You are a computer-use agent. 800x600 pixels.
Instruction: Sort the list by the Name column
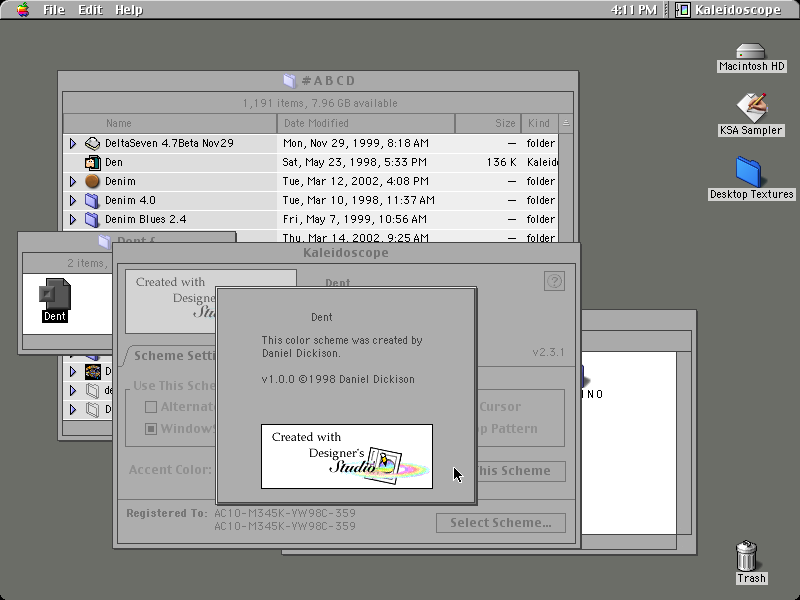pyautogui.click(x=170, y=123)
